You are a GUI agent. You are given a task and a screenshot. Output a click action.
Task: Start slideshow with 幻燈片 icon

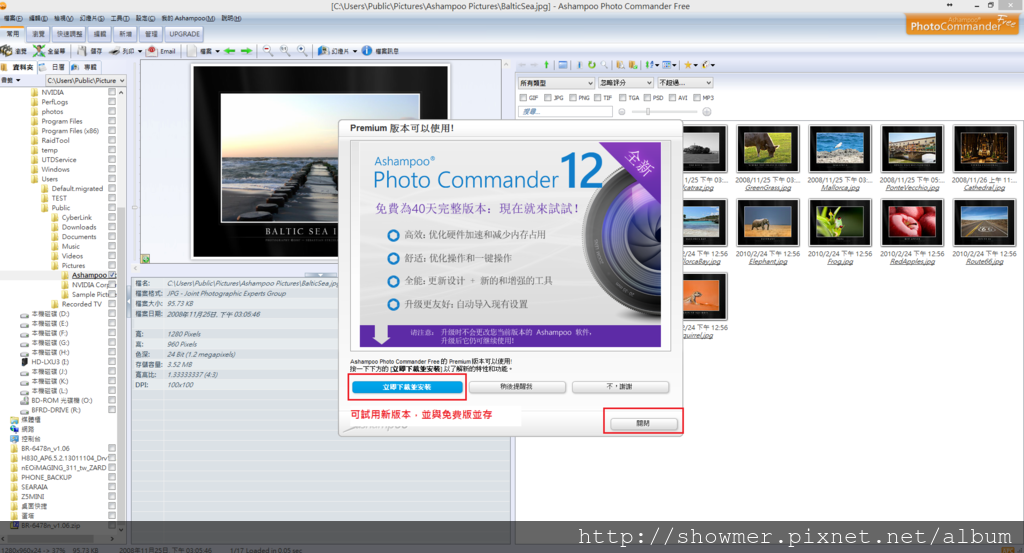click(323, 50)
